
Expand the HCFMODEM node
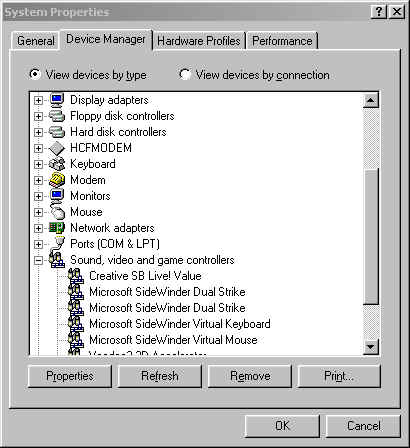click(x=38, y=148)
